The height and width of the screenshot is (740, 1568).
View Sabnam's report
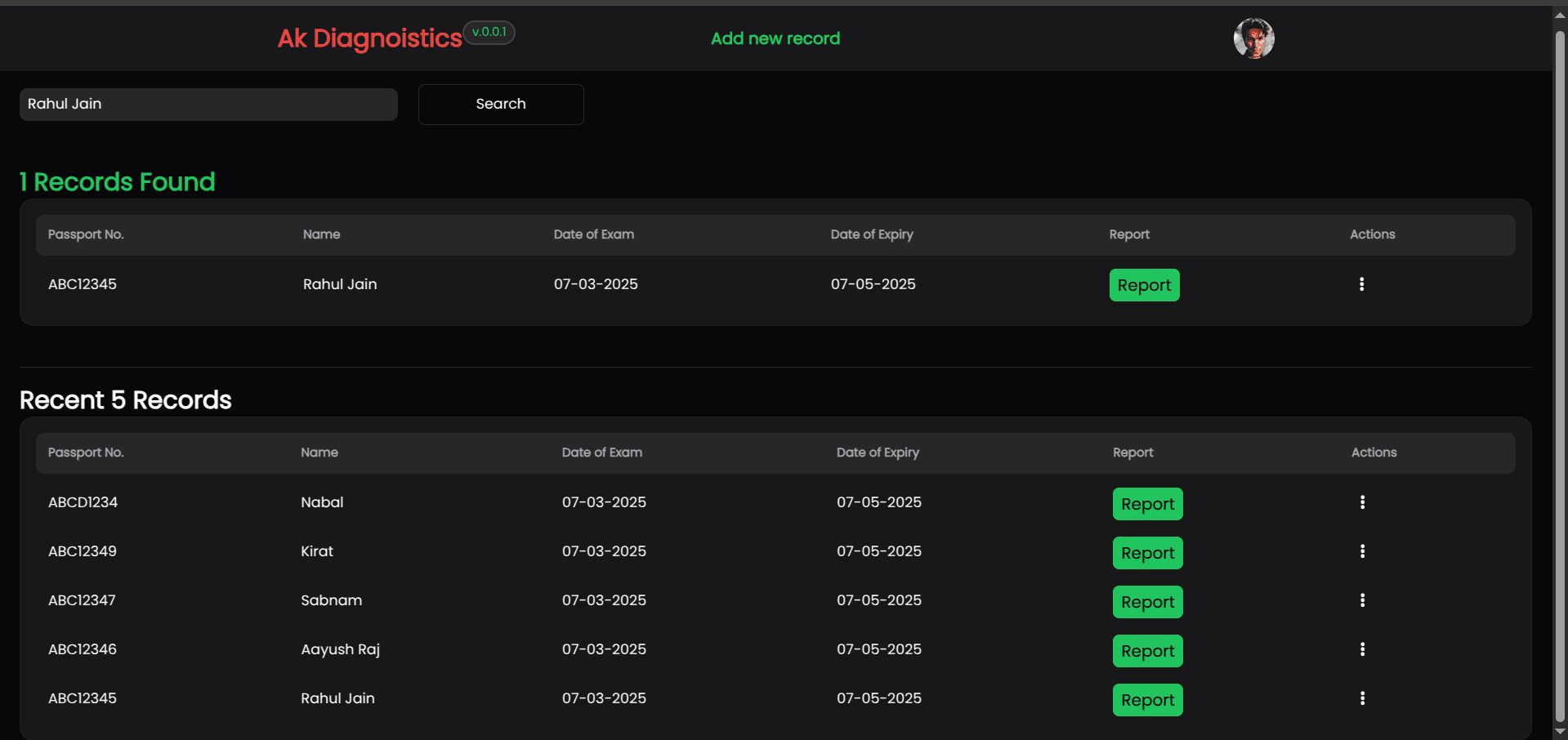tap(1147, 602)
